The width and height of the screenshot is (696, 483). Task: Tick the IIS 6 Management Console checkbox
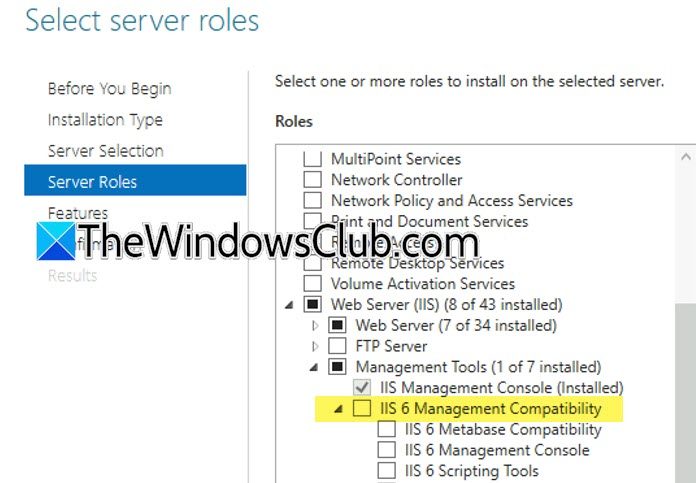(x=387, y=450)
